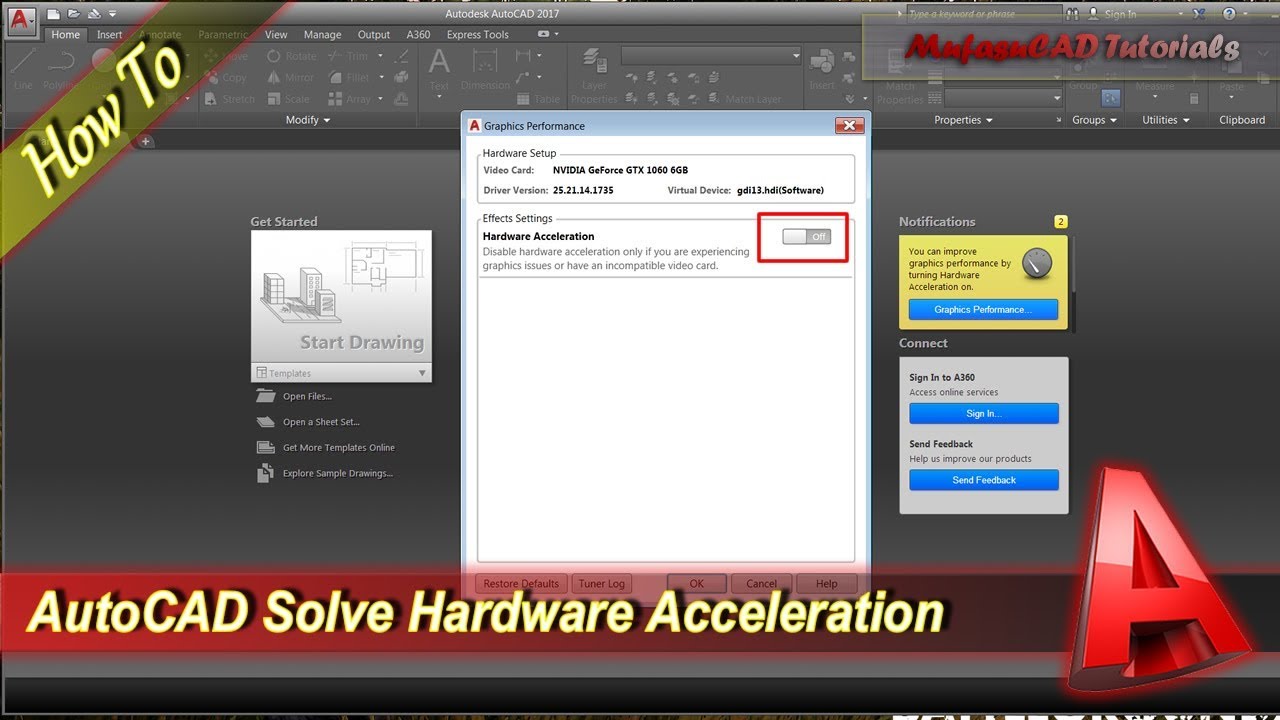Image resolution: width=1280 pixels, height=720 pixels.
Task: Click the Autodesk Exchange X icon
Action: (x=1199, y=14)
